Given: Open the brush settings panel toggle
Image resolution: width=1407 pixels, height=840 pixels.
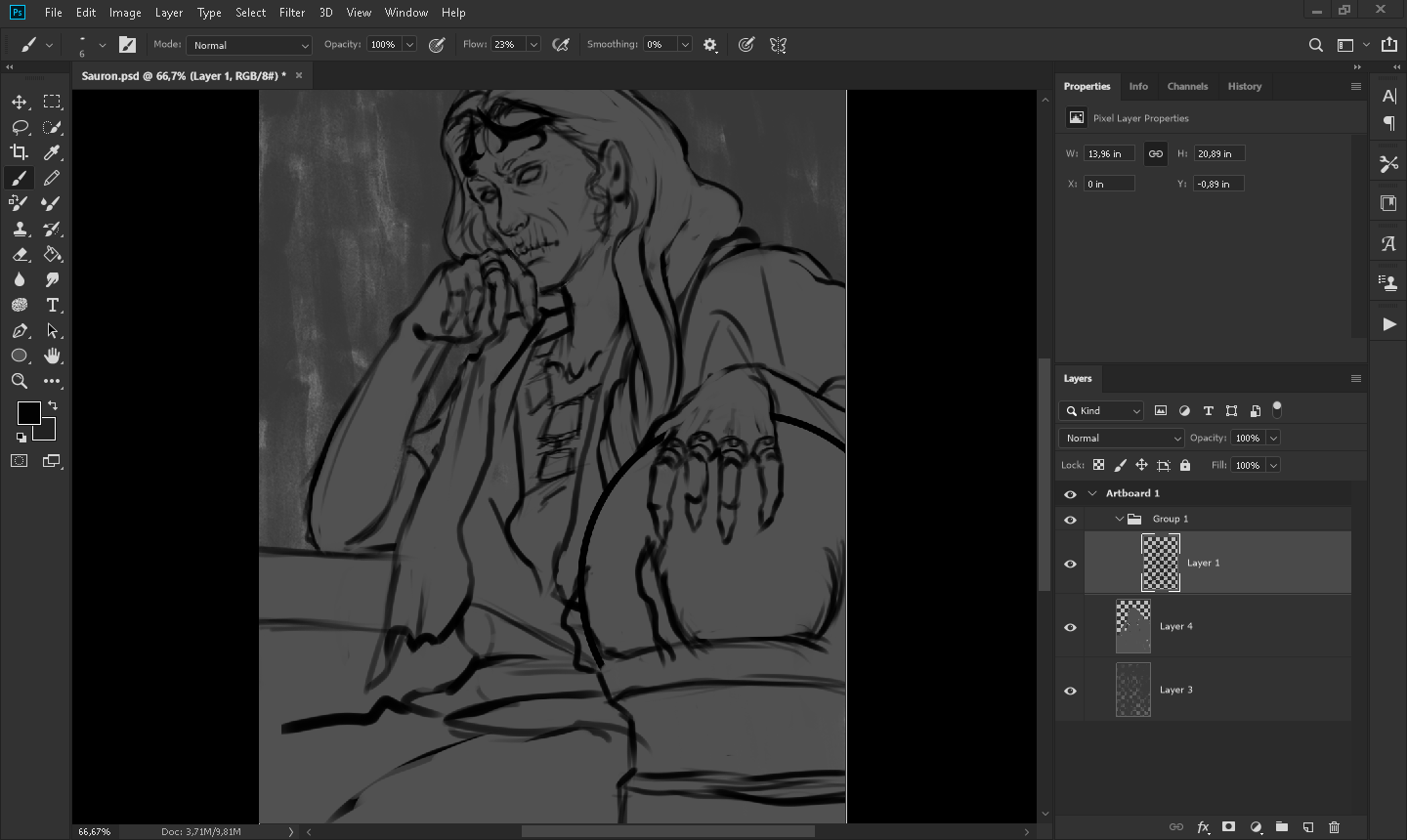Looking at the screenshot, I should tap(127, 45).
